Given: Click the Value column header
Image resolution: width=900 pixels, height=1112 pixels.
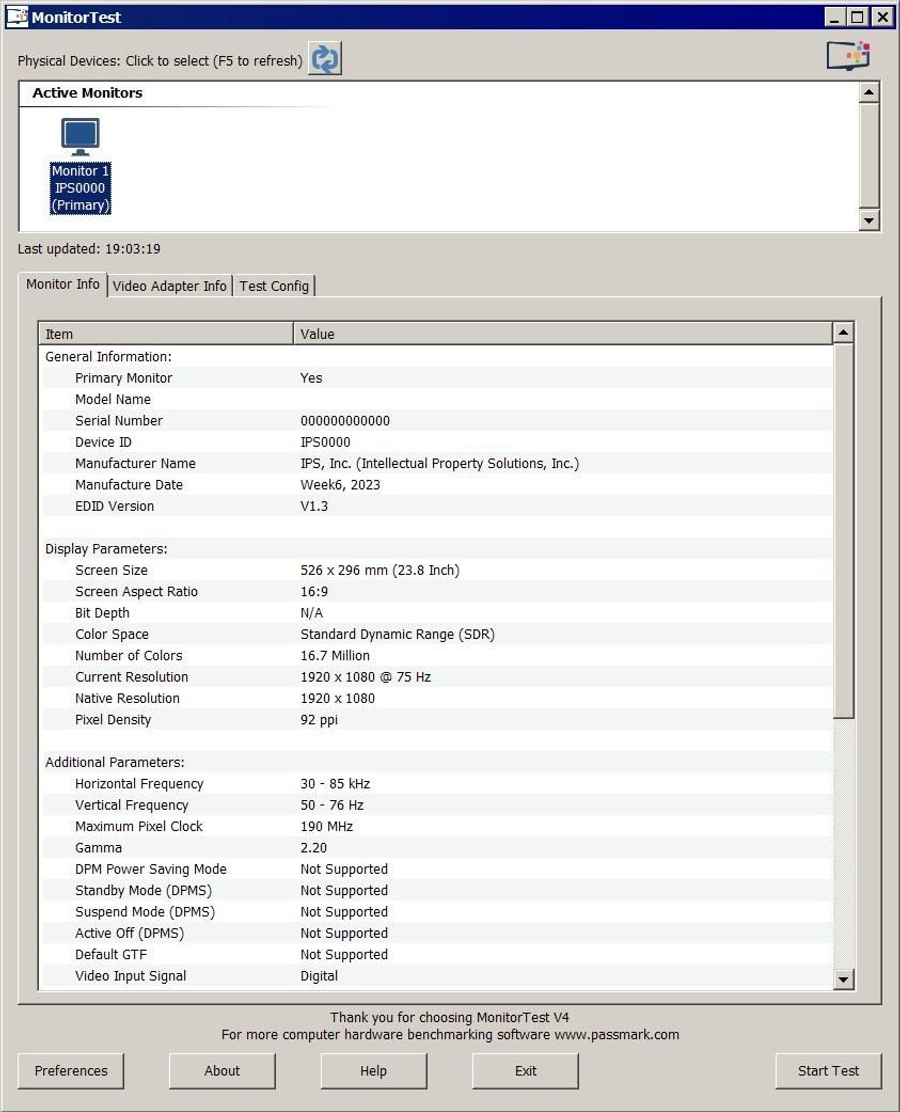Looking at the screenshot, I should [x=562, y=333].
